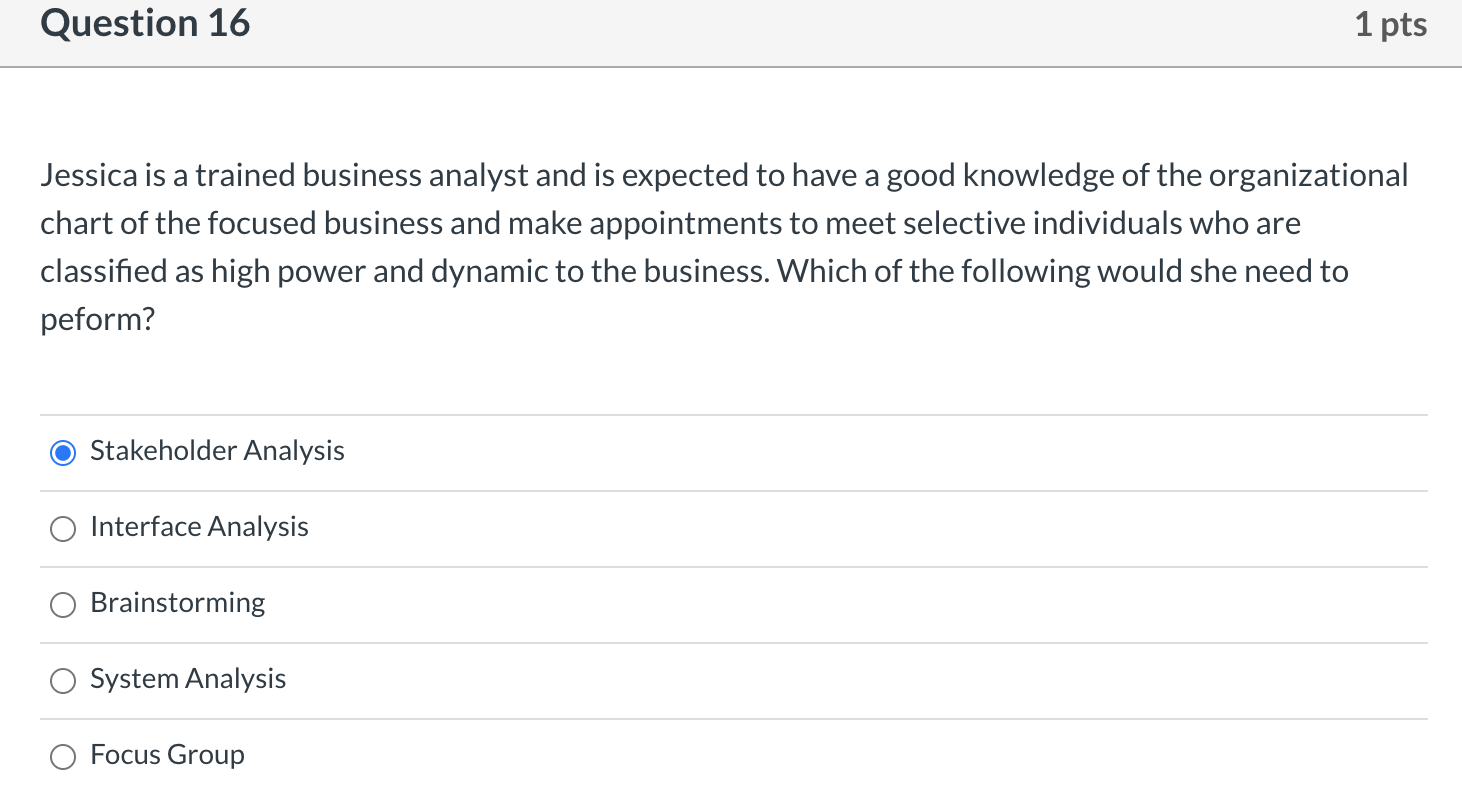Screen dimensions: 1462x794
Task: Click the Stakeholder Analysis answer label
Action: pos(217,451)
